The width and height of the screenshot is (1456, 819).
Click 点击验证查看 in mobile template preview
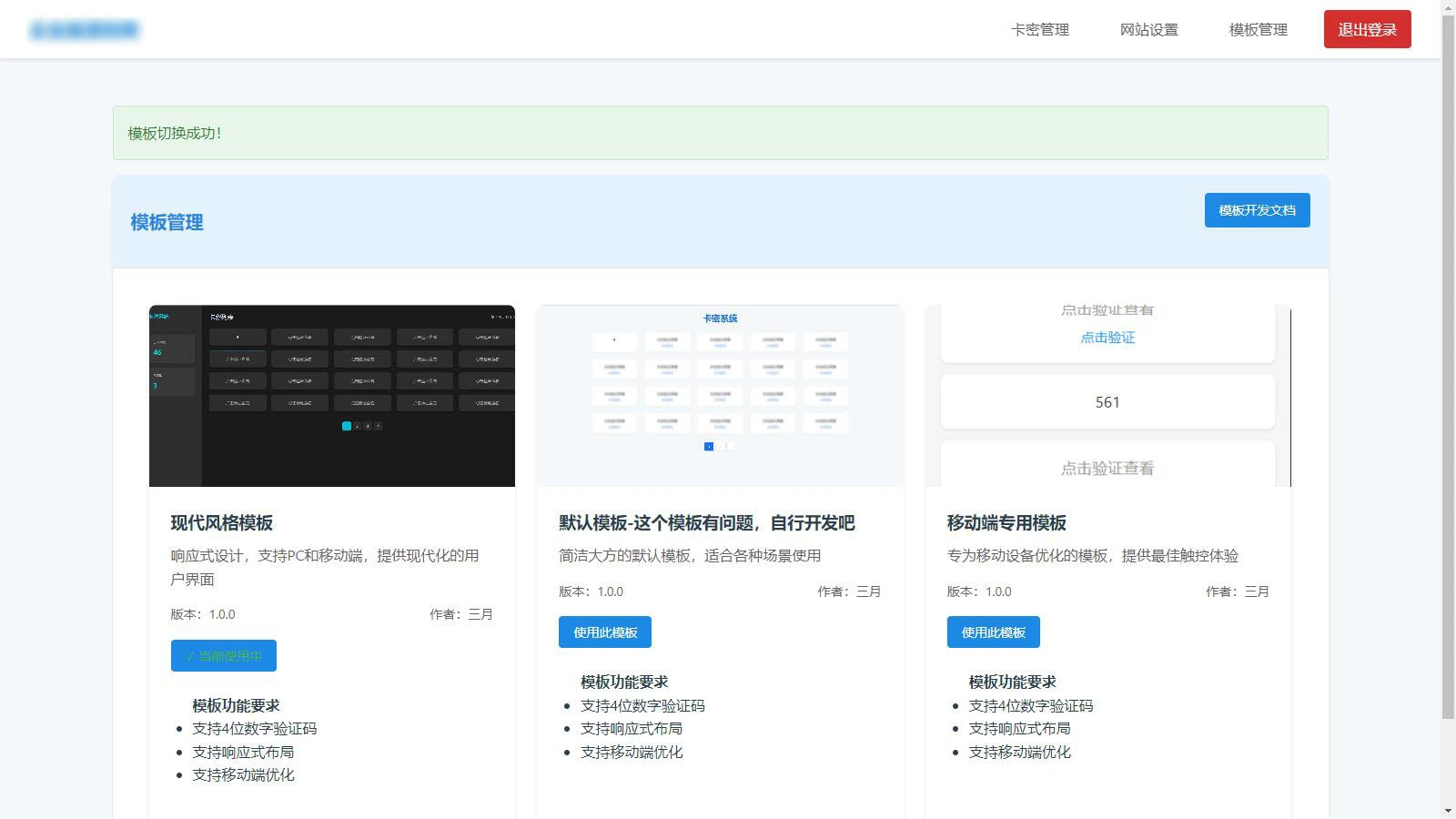point(1107,468)
